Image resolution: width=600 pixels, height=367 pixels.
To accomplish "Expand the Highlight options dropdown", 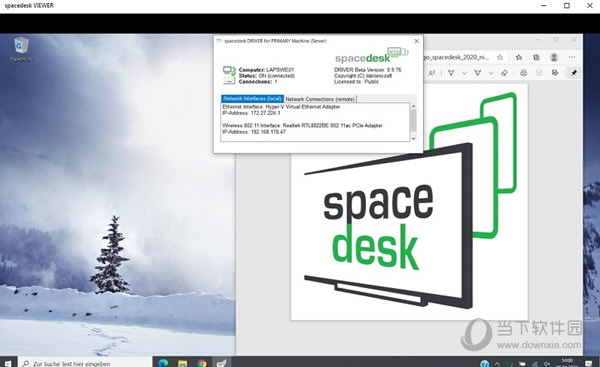I will click(x=491, y=73).
